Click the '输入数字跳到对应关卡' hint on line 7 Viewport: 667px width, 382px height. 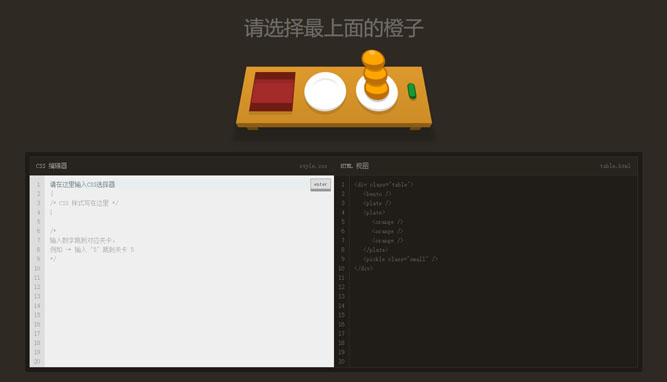coord(82,240)
